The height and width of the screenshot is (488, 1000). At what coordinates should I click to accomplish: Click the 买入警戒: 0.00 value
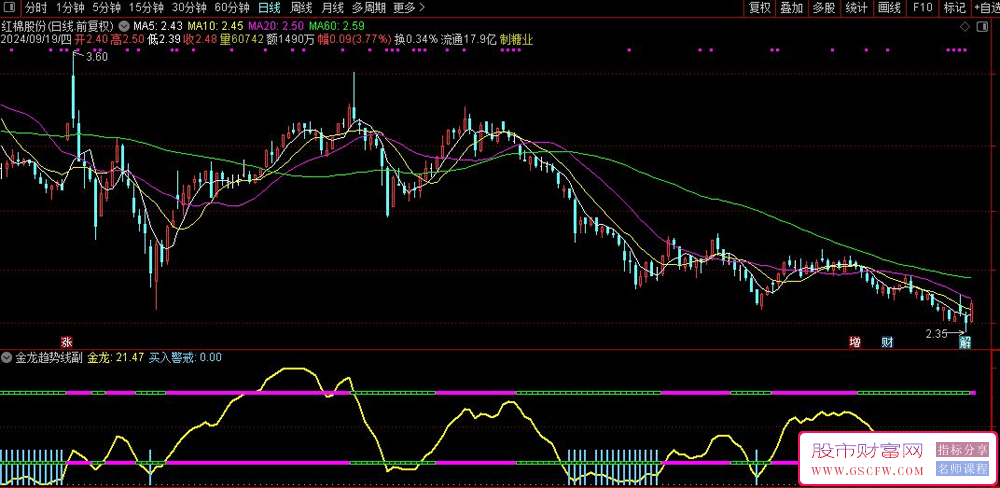186,357
